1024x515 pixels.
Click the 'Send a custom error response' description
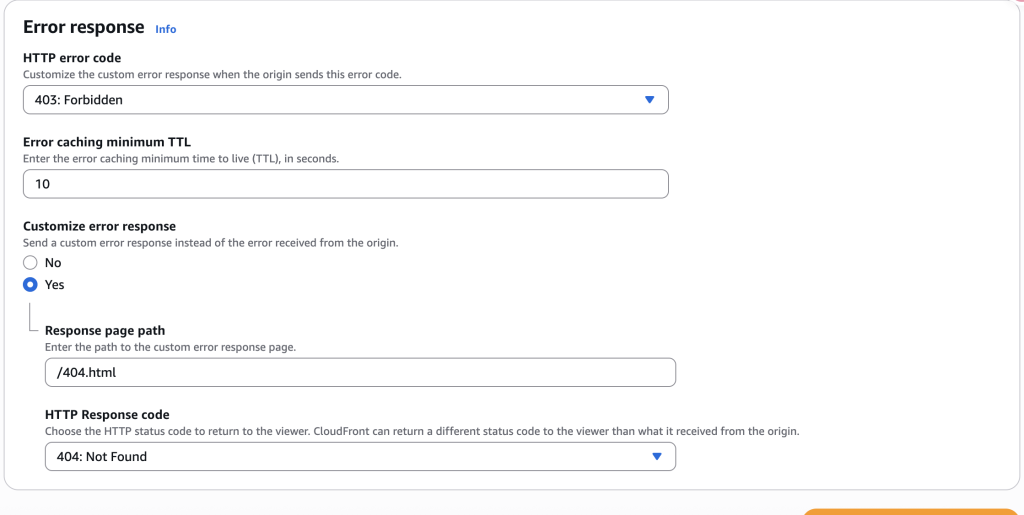click(x=211, y=243)
